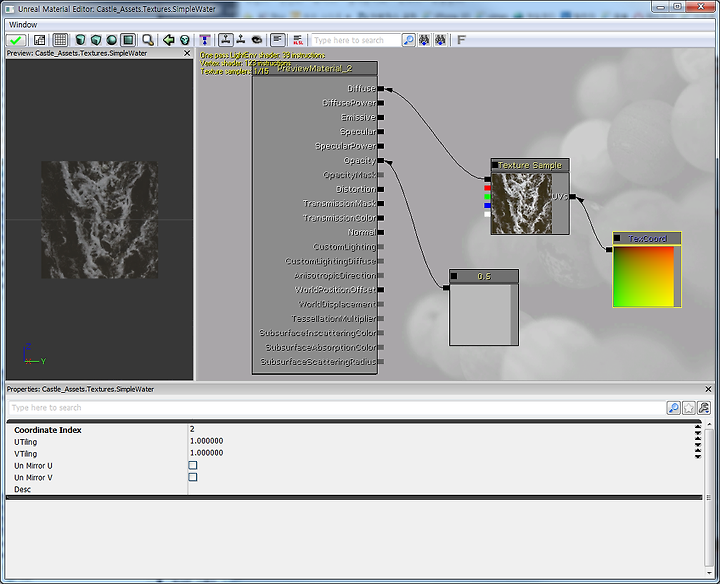720x584 pixels.
Task: Click the VTiling value 1.000000
Action: [x=207, y=453]
